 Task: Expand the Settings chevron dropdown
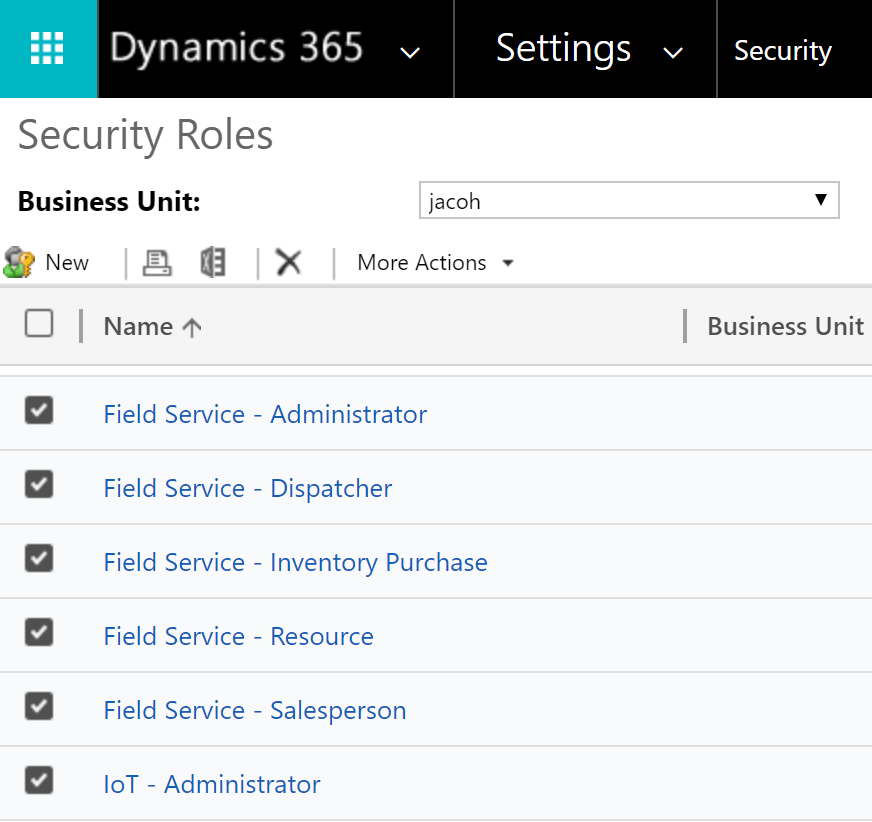[674, 52]
